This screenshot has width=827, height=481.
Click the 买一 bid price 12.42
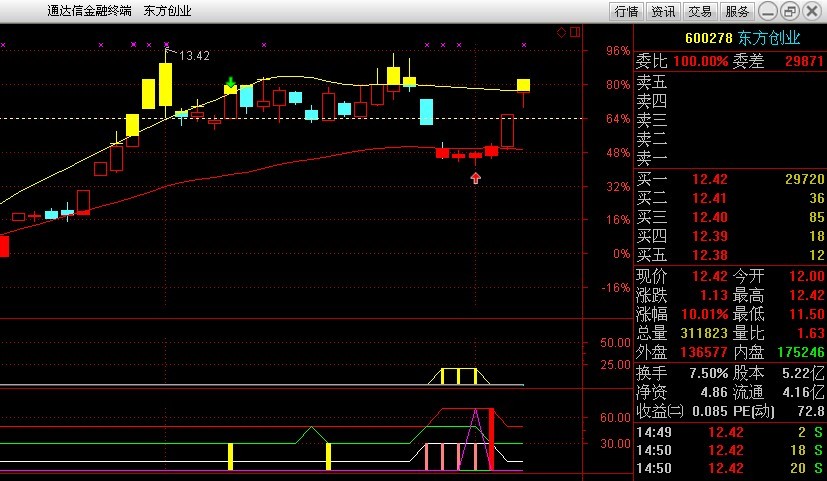tap(709, 179)
